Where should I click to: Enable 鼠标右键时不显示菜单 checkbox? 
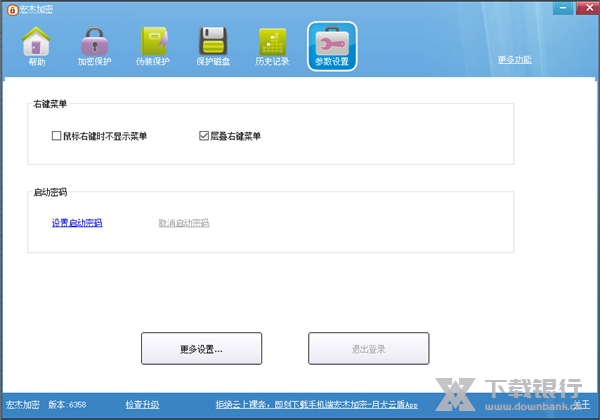56,136
